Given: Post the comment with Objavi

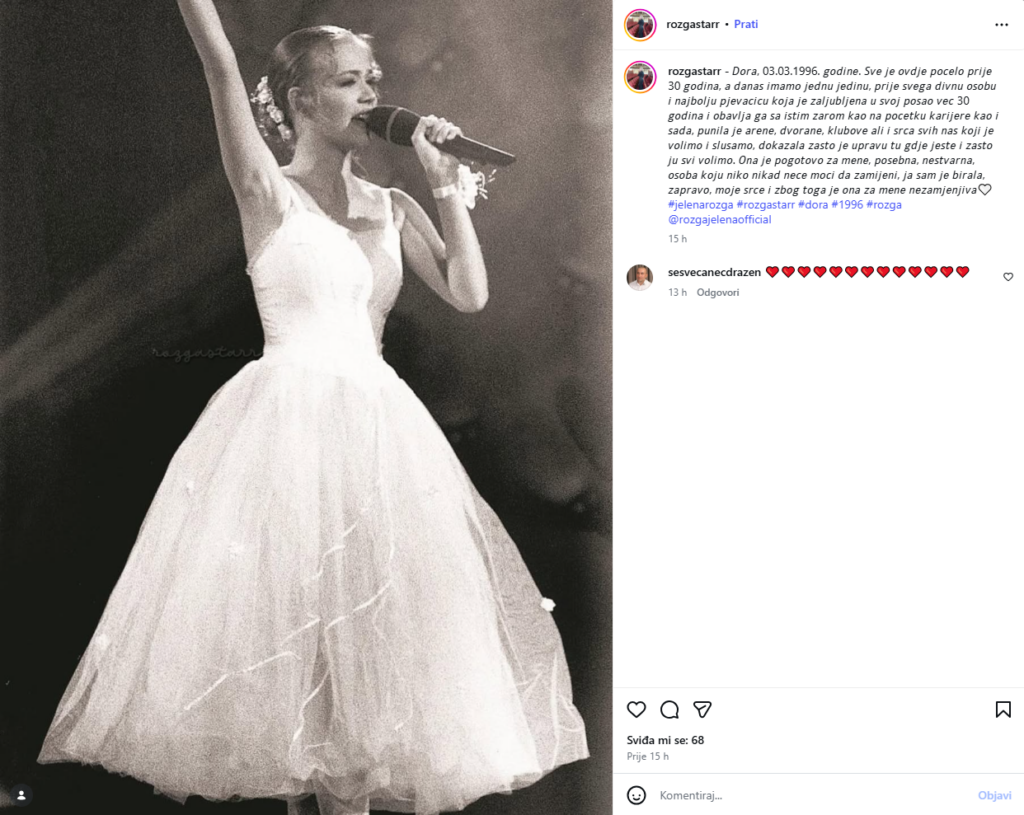Looking at the screenshot, I should [994, 795].
